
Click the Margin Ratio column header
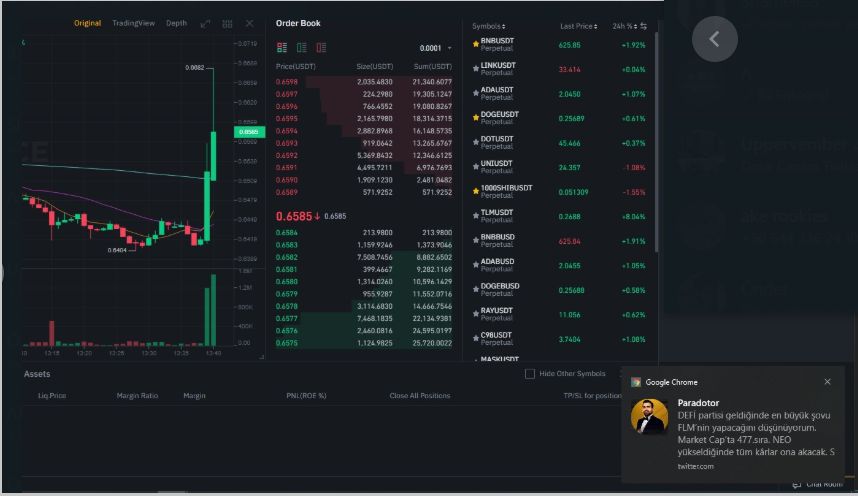tap(137, 395)
